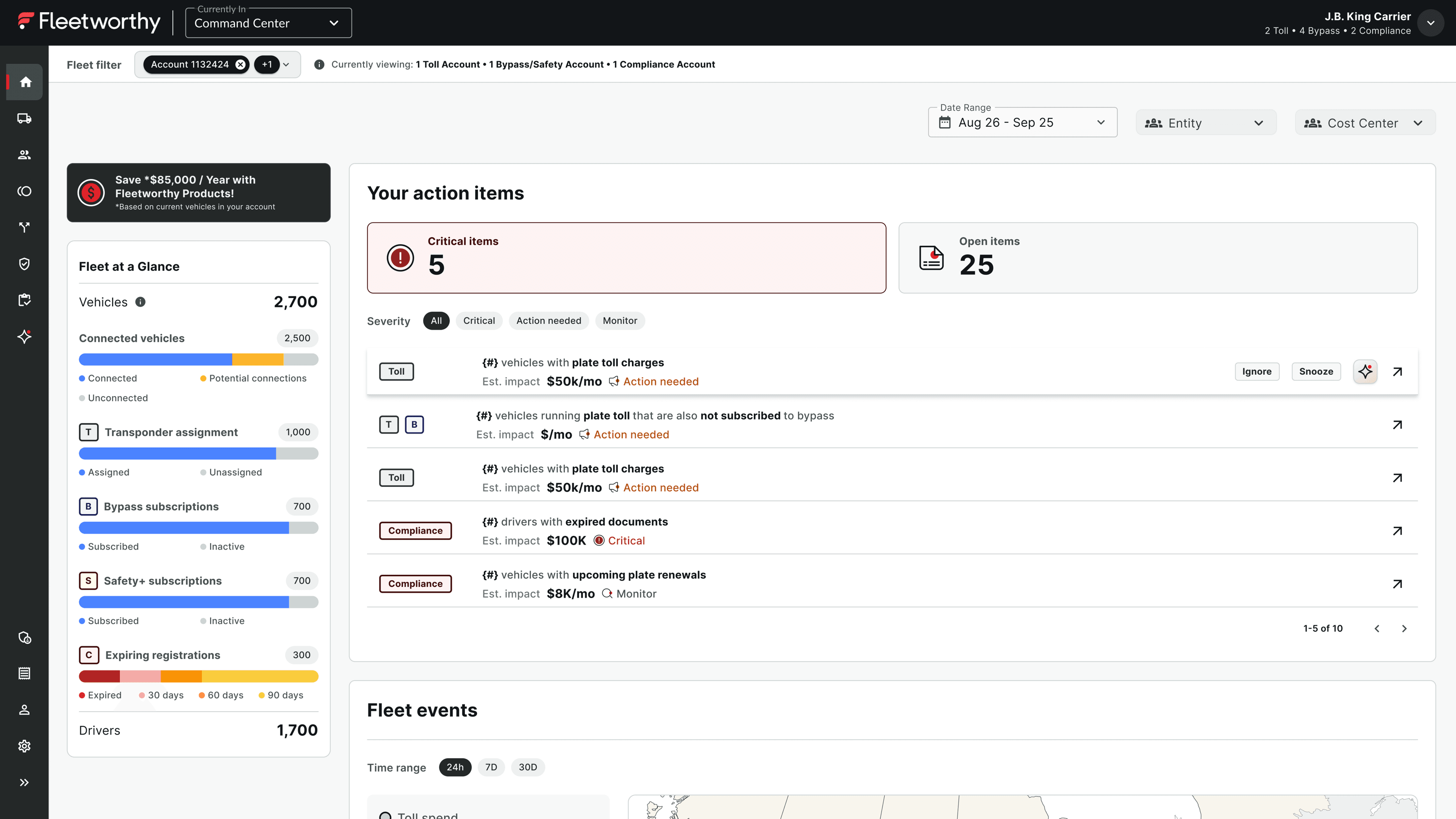The height and width of the screenshot is (819, 1456).
Task: Select the Critical items card
Action: pyautogui.click(x=626, y=258)
